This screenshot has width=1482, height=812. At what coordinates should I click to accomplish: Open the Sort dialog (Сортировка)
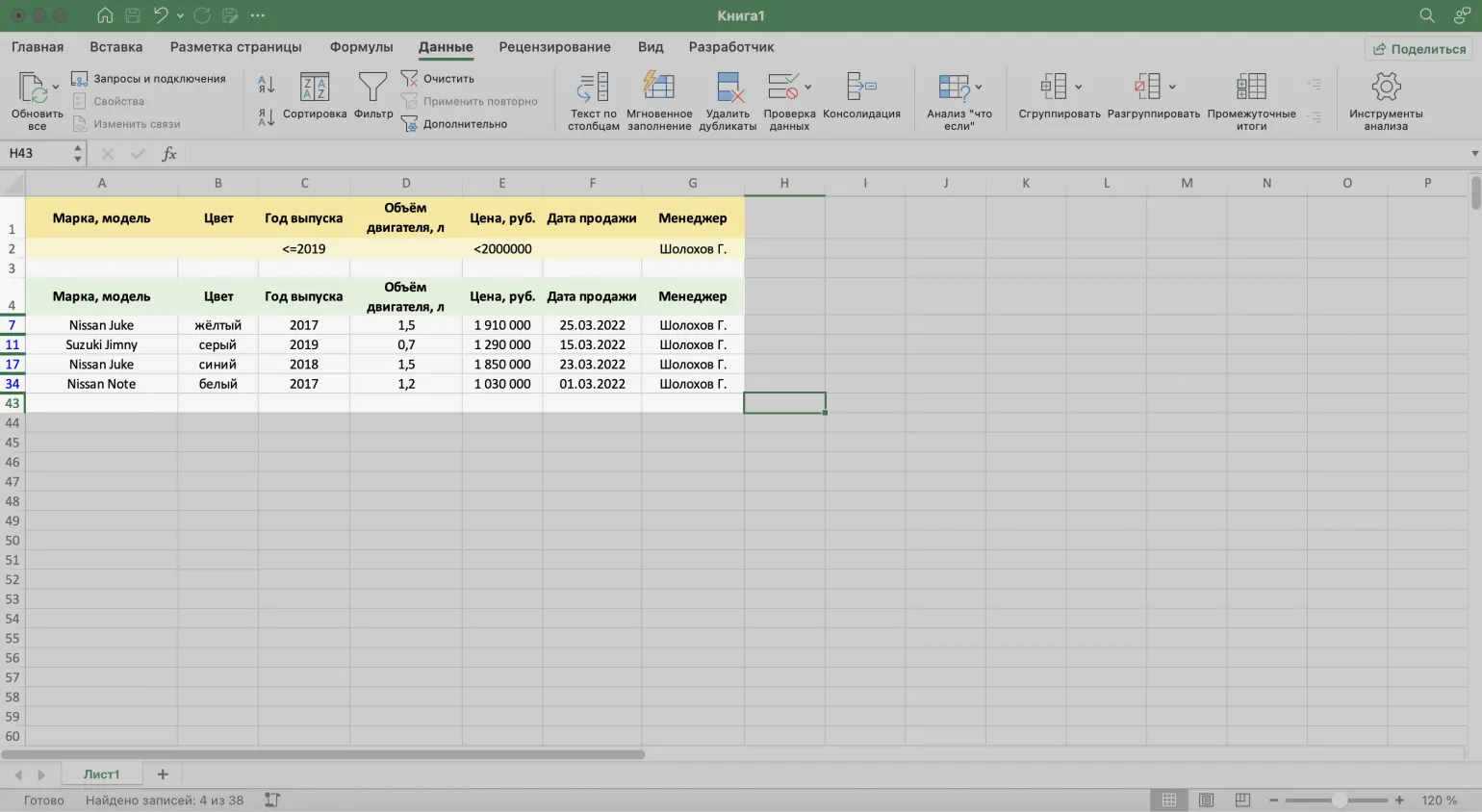coord(315,89)
